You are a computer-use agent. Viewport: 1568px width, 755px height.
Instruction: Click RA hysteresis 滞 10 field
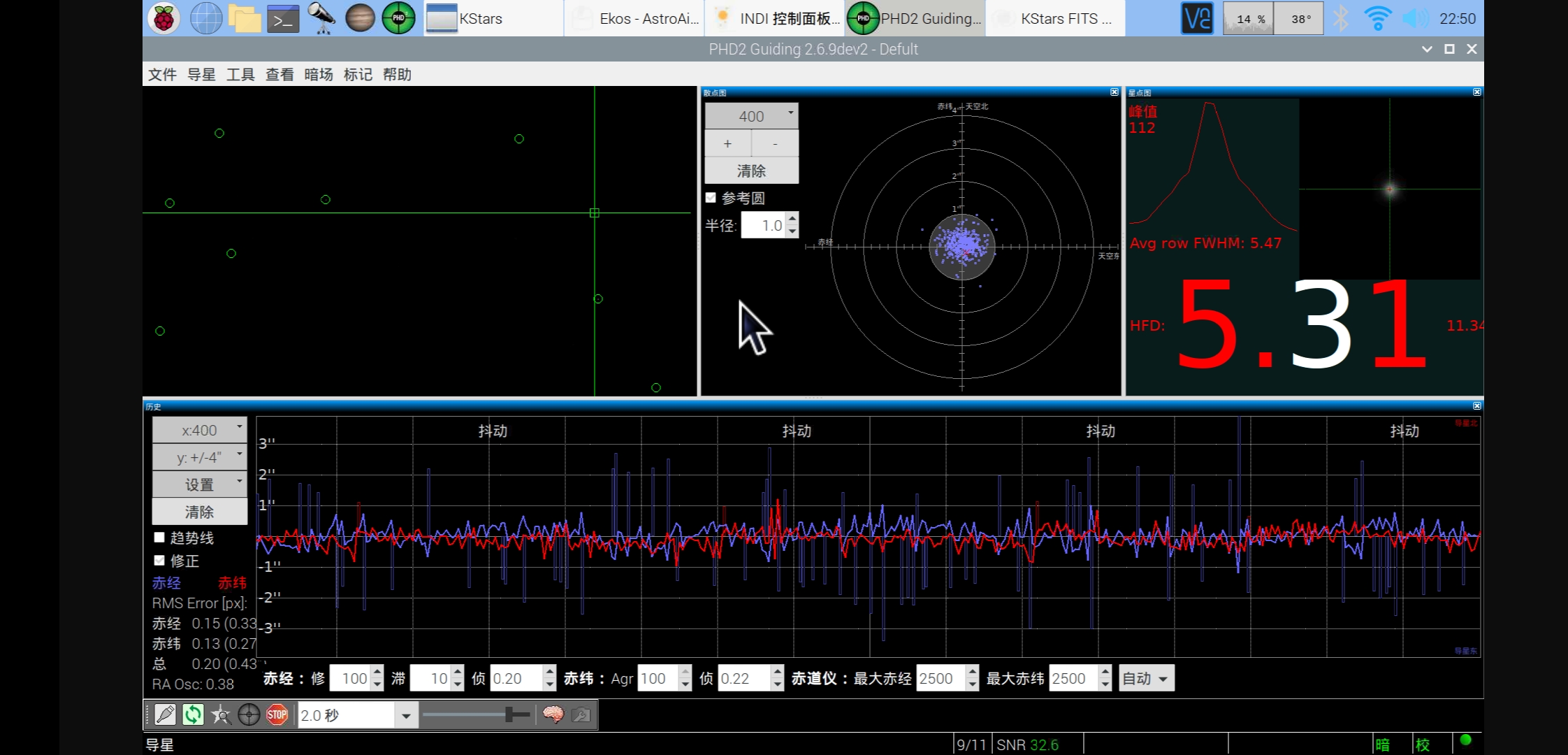pyautogui.click(x=431, y=678)
